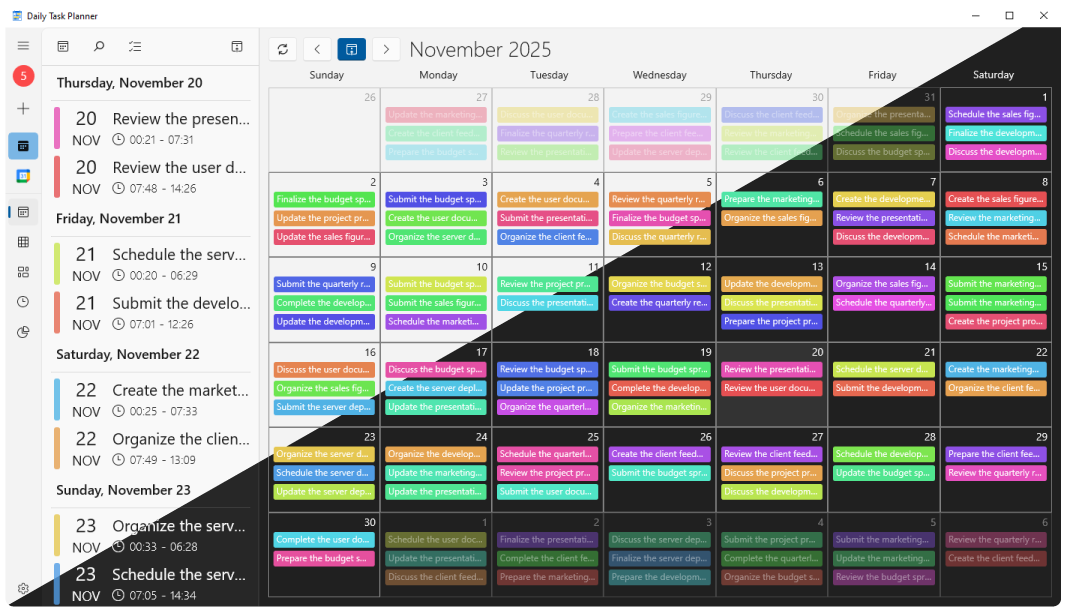Toggle the sidebar with the hamburger menu

23,45
